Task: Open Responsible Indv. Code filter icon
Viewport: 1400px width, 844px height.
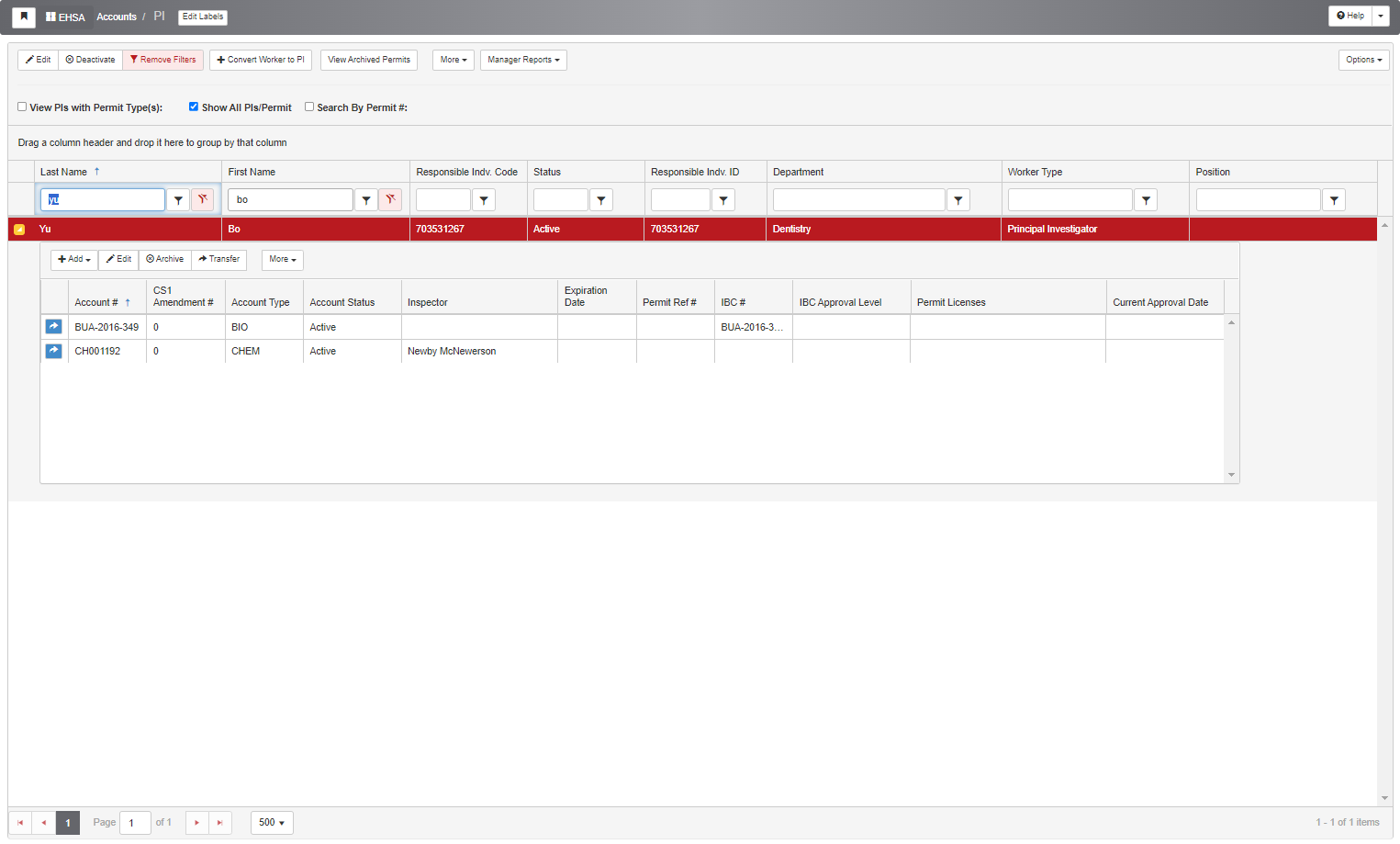Action: [x=484, y=199]
